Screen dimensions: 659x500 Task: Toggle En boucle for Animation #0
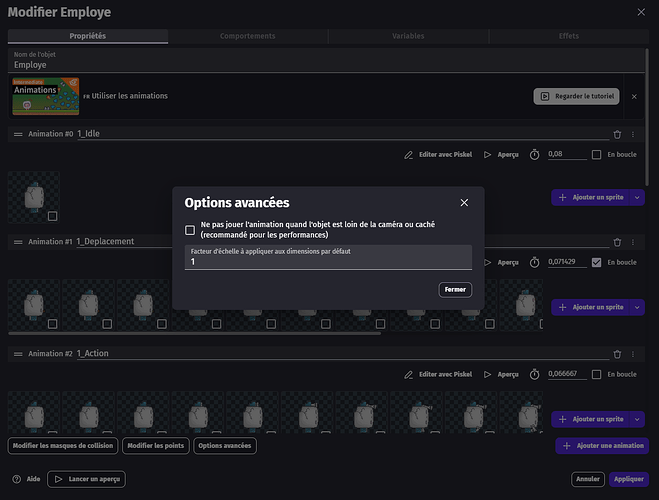(x=597, y=155)
